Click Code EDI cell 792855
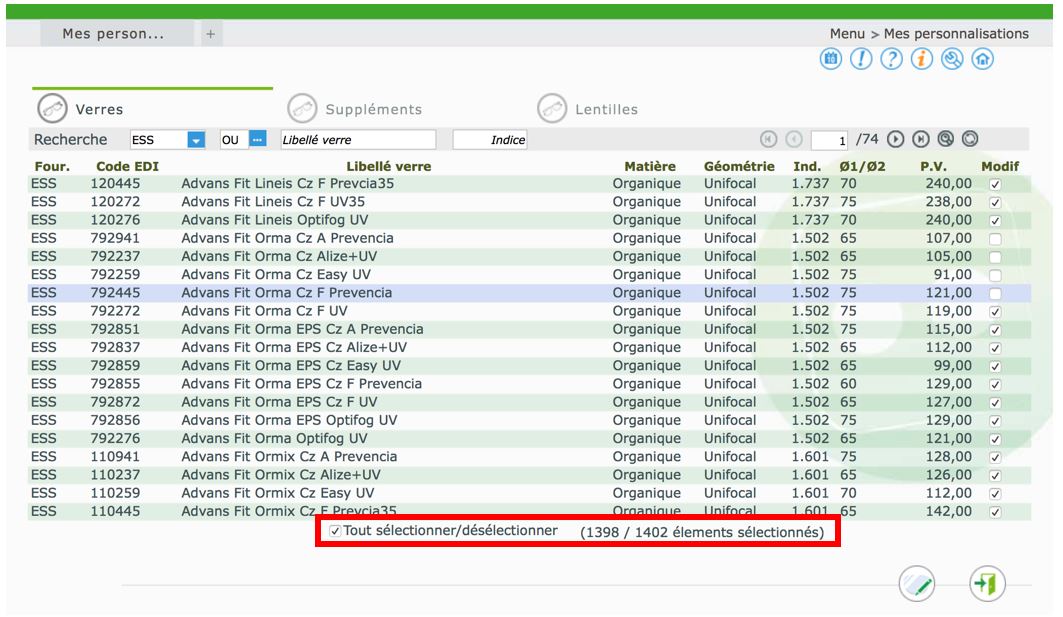This screenshot has width=1063, height=617. (x=115, y=384)
